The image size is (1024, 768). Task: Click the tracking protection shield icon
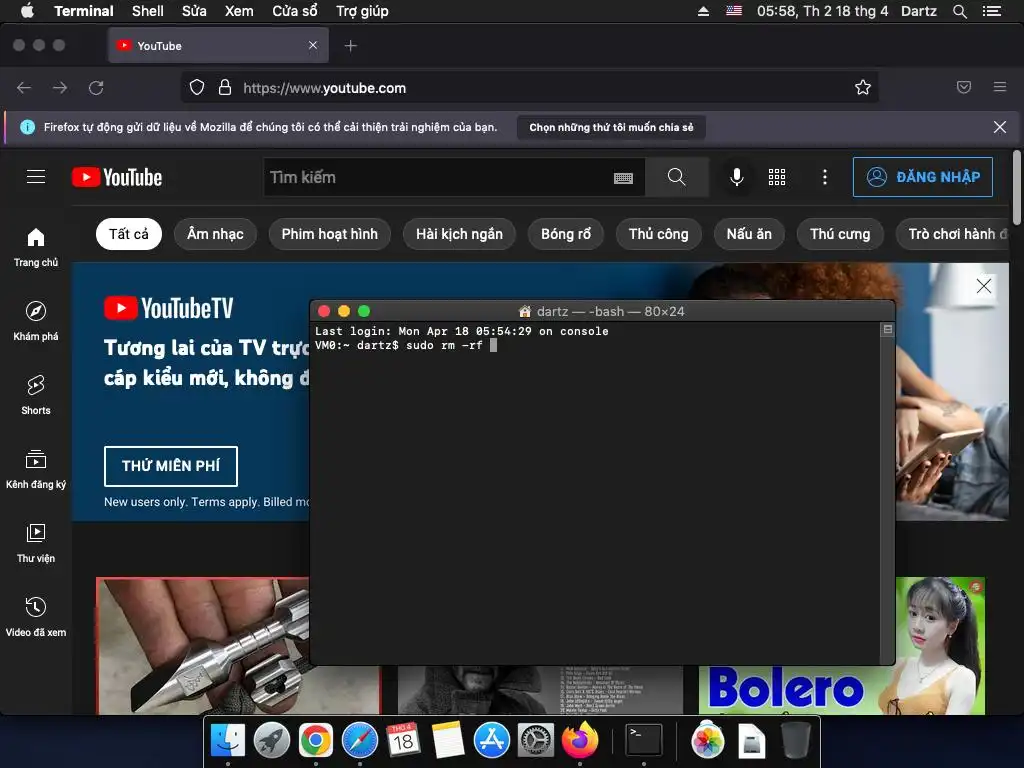point(197,88)
